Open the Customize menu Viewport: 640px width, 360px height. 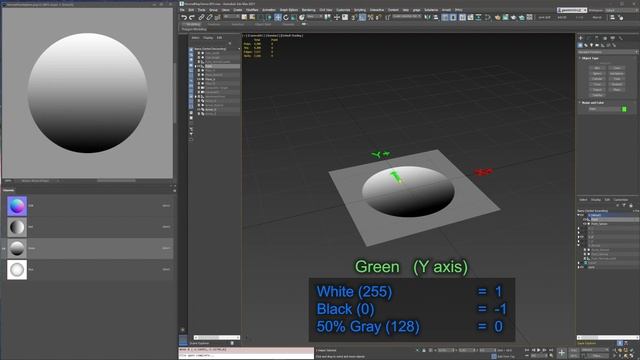(x=343, y=10)
